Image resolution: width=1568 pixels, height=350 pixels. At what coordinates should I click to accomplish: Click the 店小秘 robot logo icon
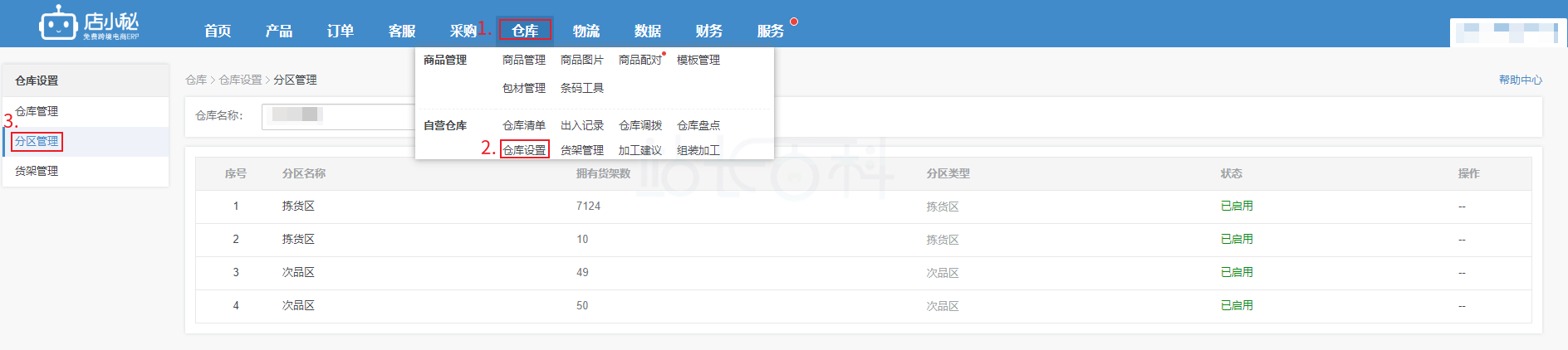[x=58, y=24]
